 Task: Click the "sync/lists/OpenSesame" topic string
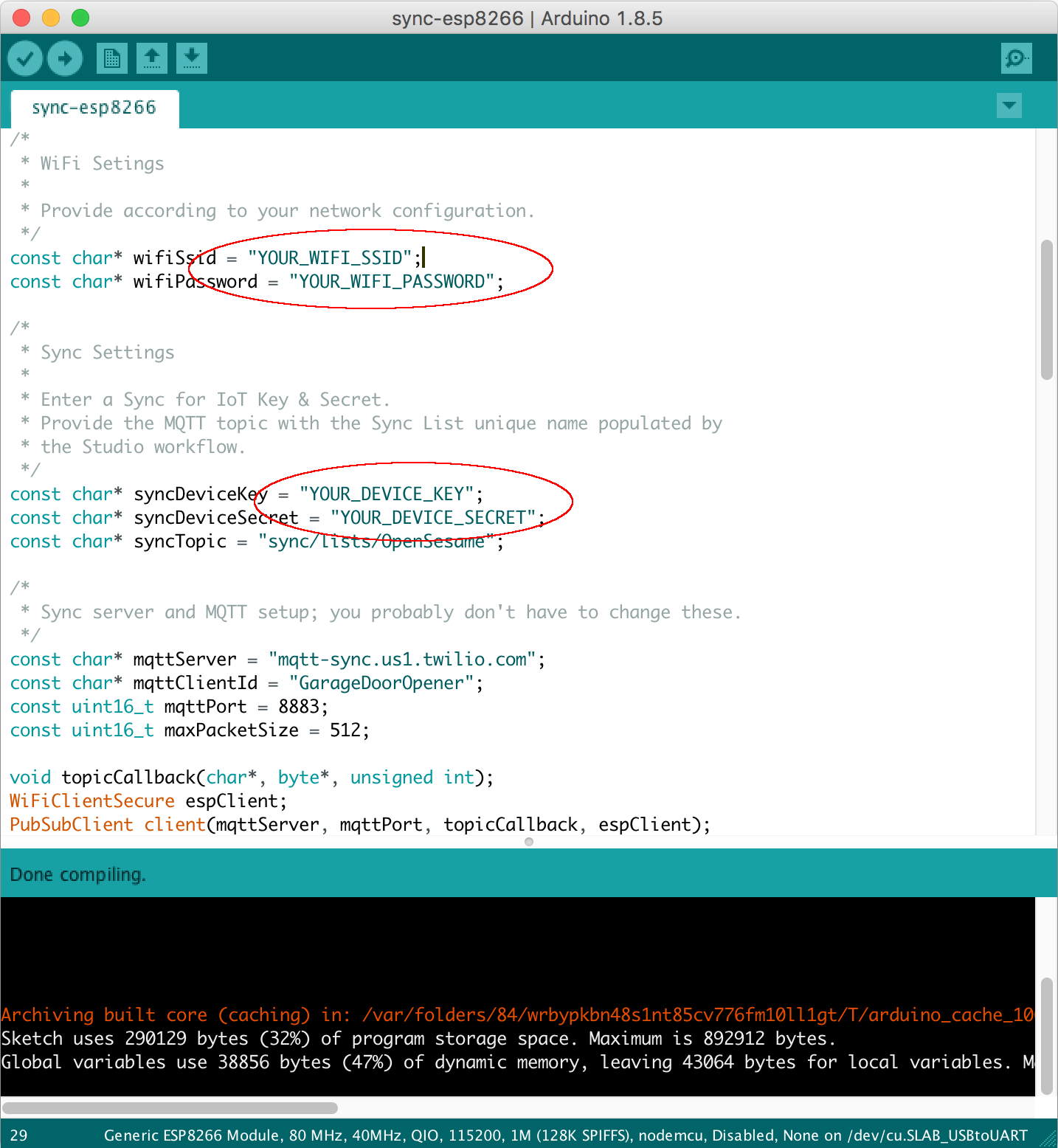[x=376, y=542]
